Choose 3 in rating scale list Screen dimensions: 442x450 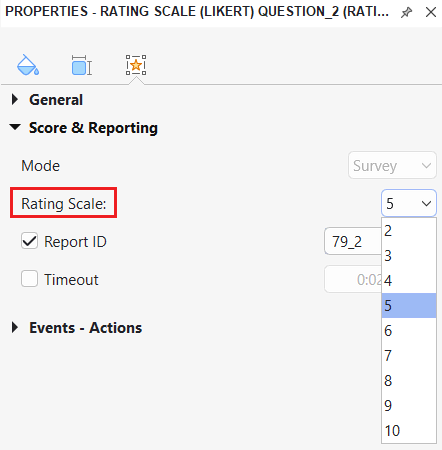point(409,256)
